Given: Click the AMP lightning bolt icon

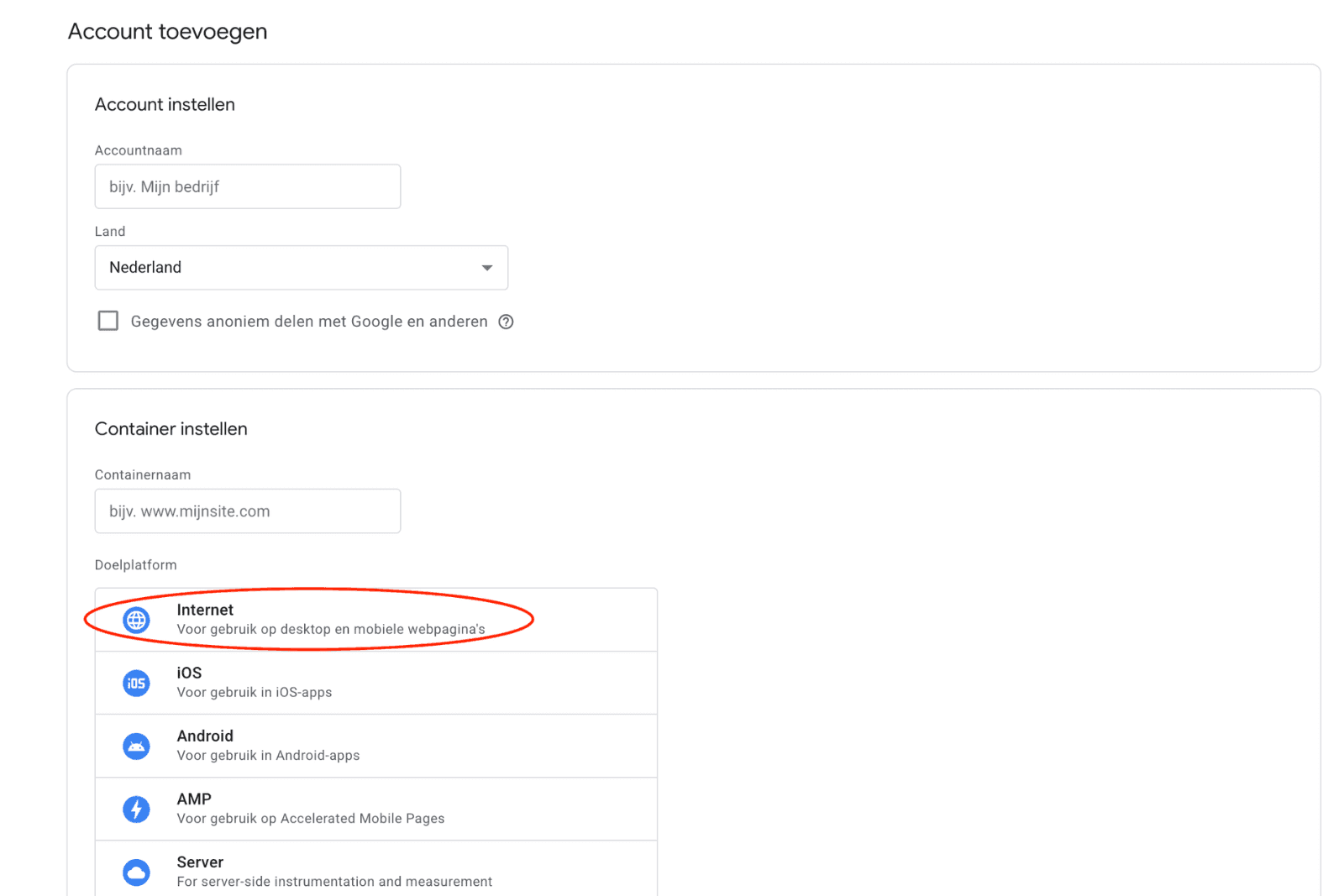Looking at the screenshot, I should coord(136,809).
